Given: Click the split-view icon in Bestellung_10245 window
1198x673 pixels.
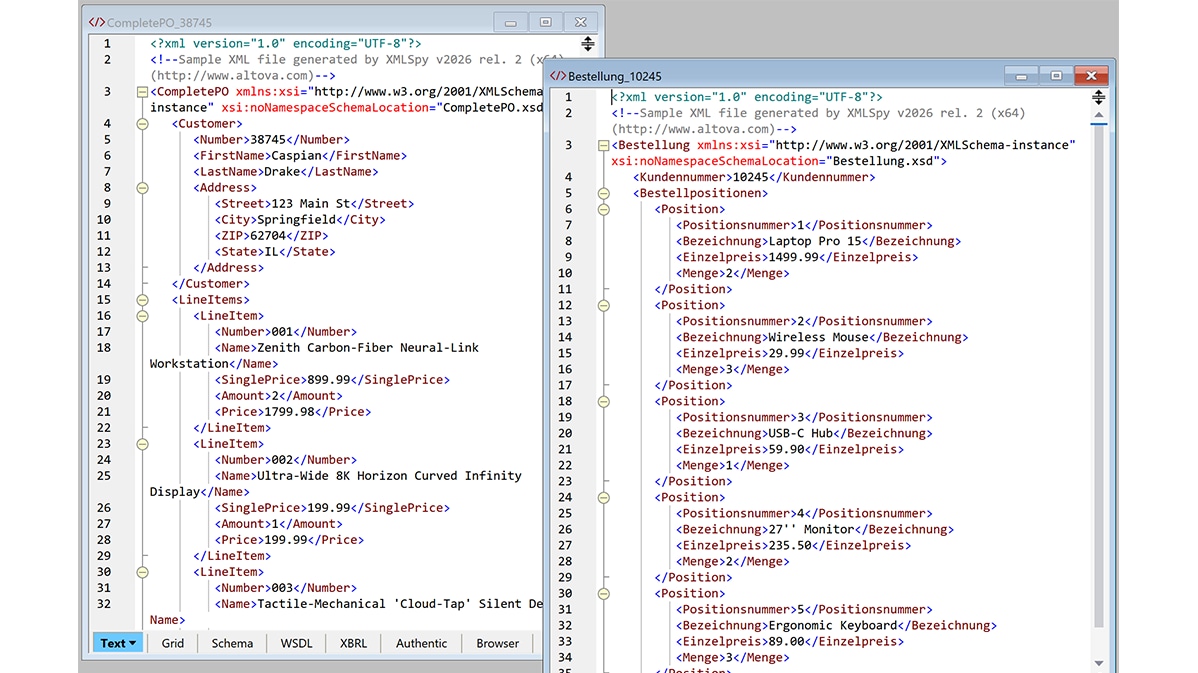Looking at the screenshot, I should tap(1099, 97).
